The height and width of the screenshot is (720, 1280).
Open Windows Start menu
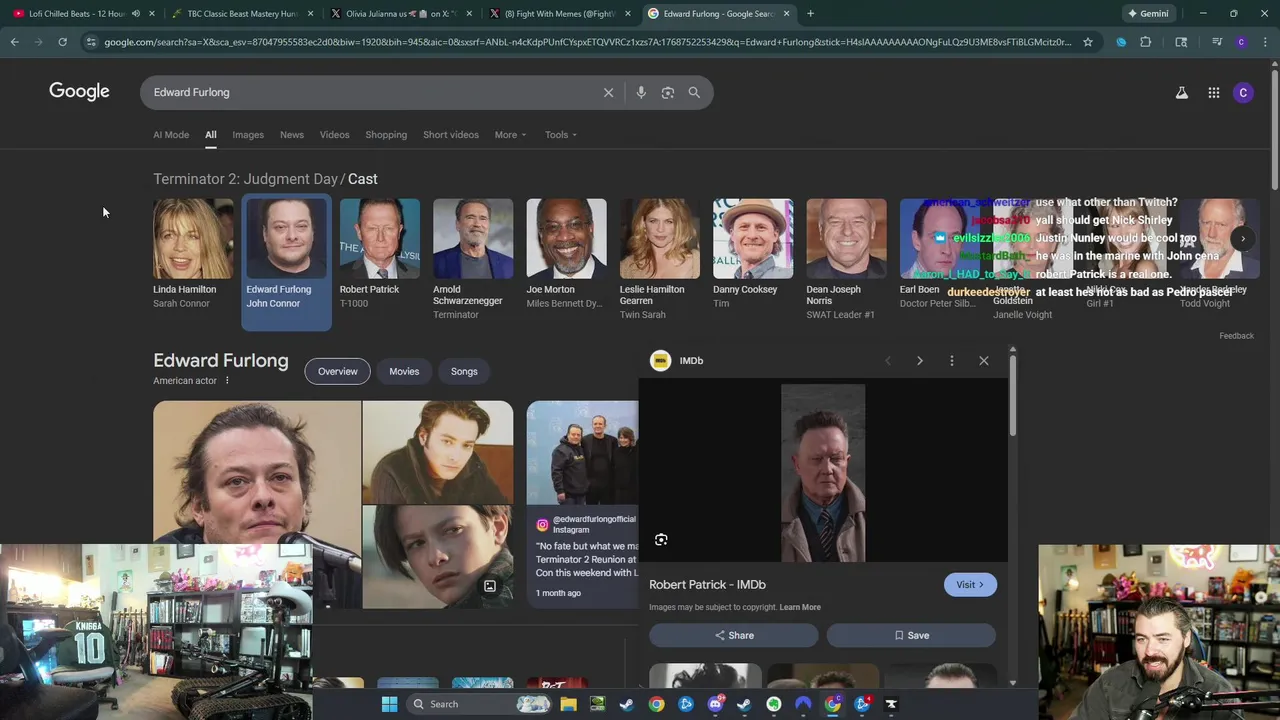pyautogui.click(x=389, y=704)
